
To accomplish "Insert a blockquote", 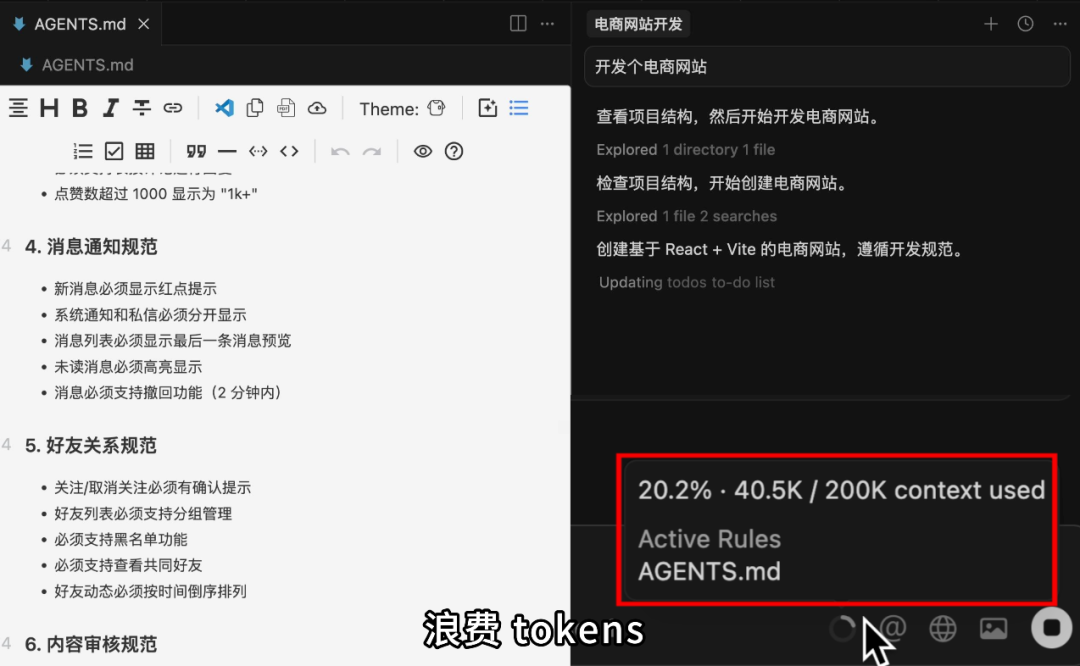I will click(196, 150).
